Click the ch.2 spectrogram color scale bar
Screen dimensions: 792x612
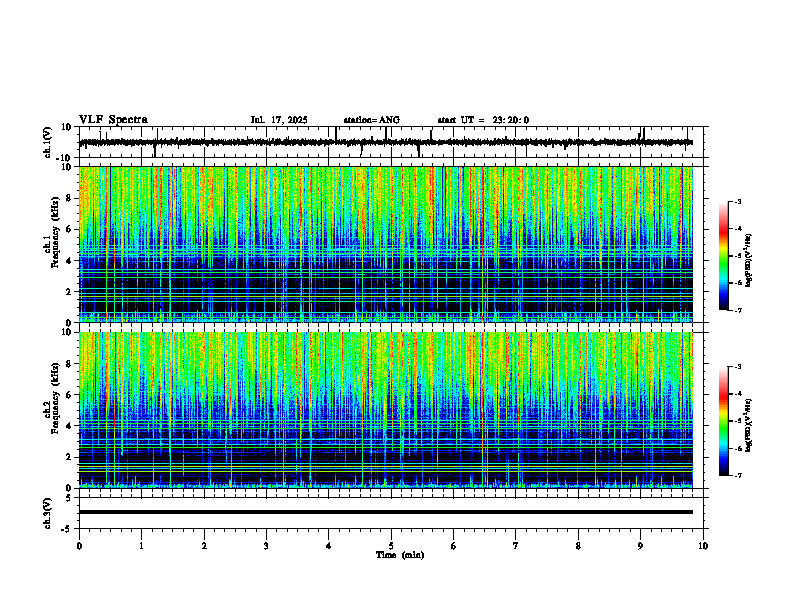724,421
